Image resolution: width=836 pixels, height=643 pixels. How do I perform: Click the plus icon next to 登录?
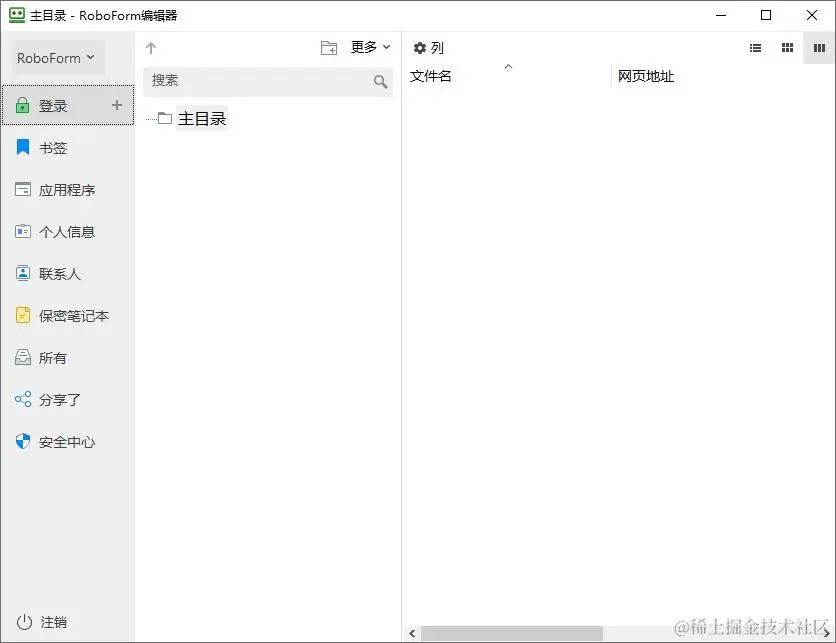pyautogui.click(x=117, y=105)
